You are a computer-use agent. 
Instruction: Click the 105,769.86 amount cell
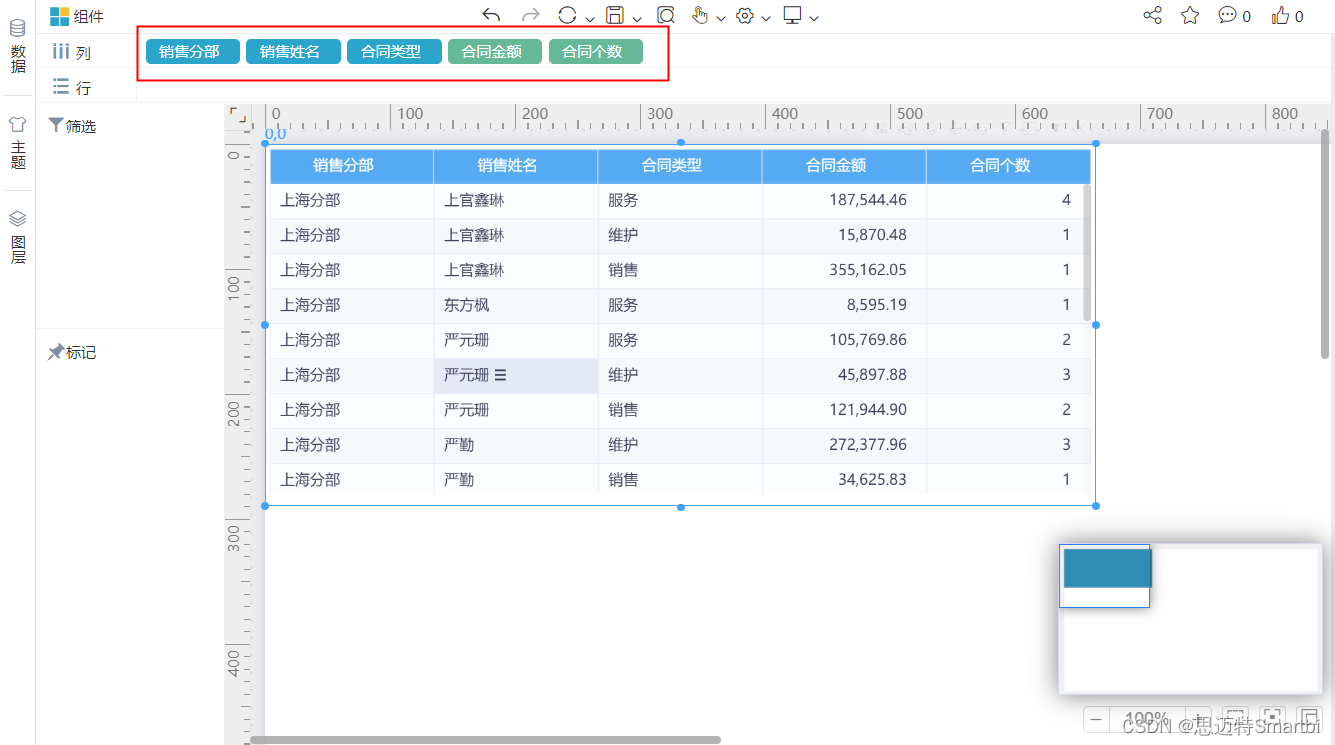coord(844,340)
